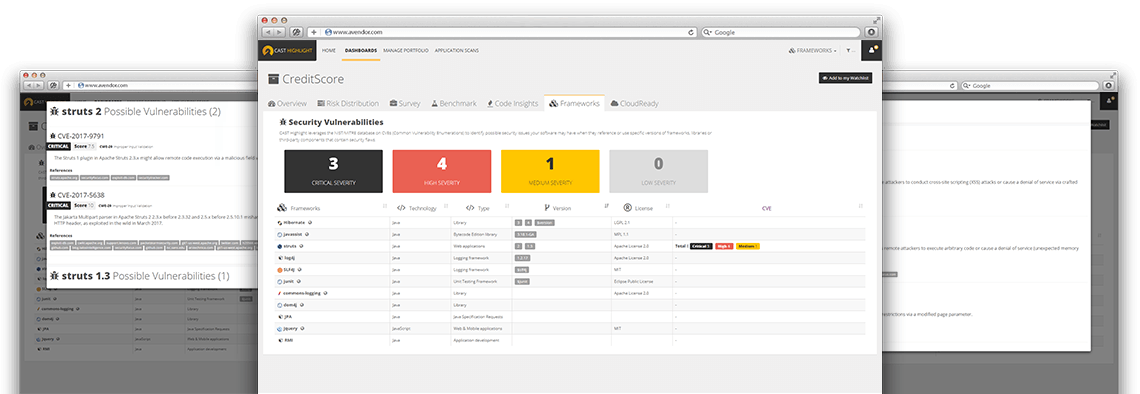The image size is (1140, 394).
Task: Click the bug icon next to struts 2 heading
Action: click(55, 112)
